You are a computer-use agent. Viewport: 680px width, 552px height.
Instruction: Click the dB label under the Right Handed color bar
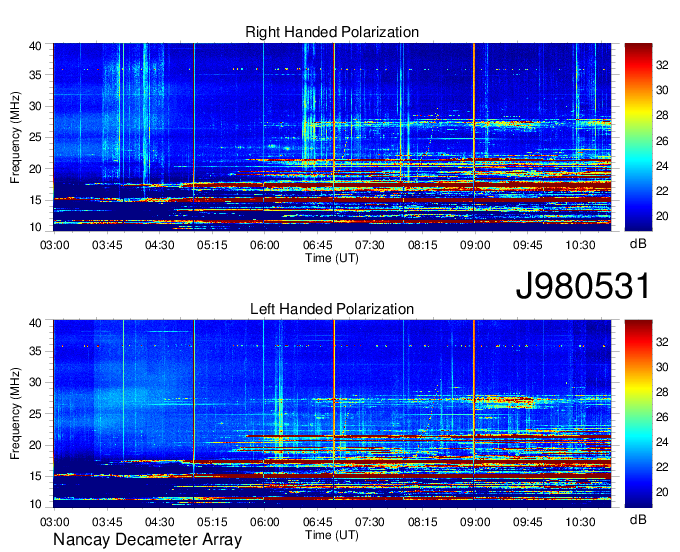click(x=638, y=244)
